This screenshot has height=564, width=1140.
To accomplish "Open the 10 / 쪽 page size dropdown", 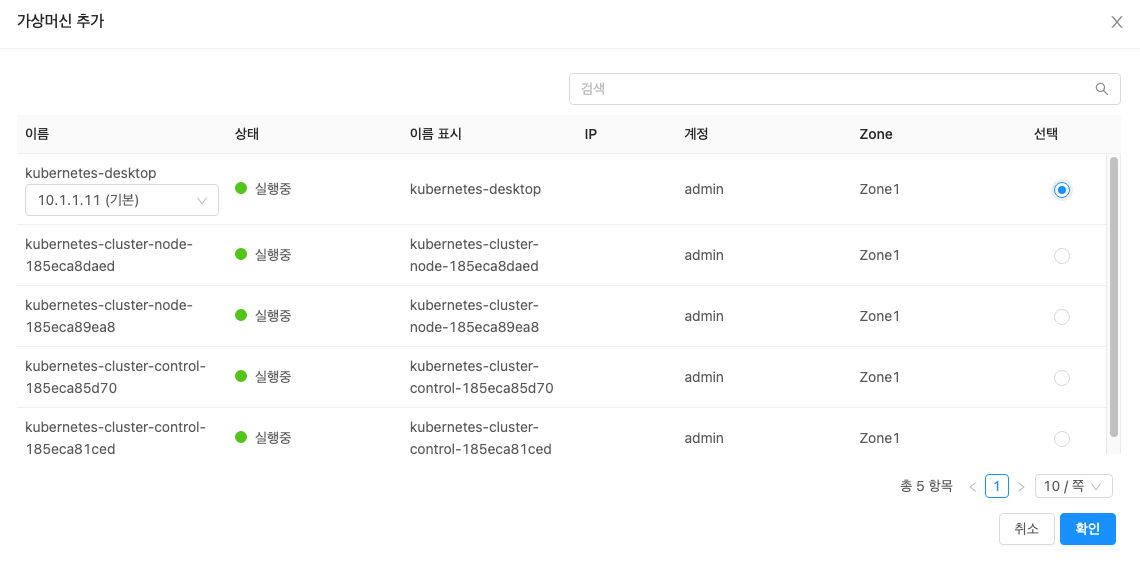I will pyautogui.click(x=1073, y=486).
